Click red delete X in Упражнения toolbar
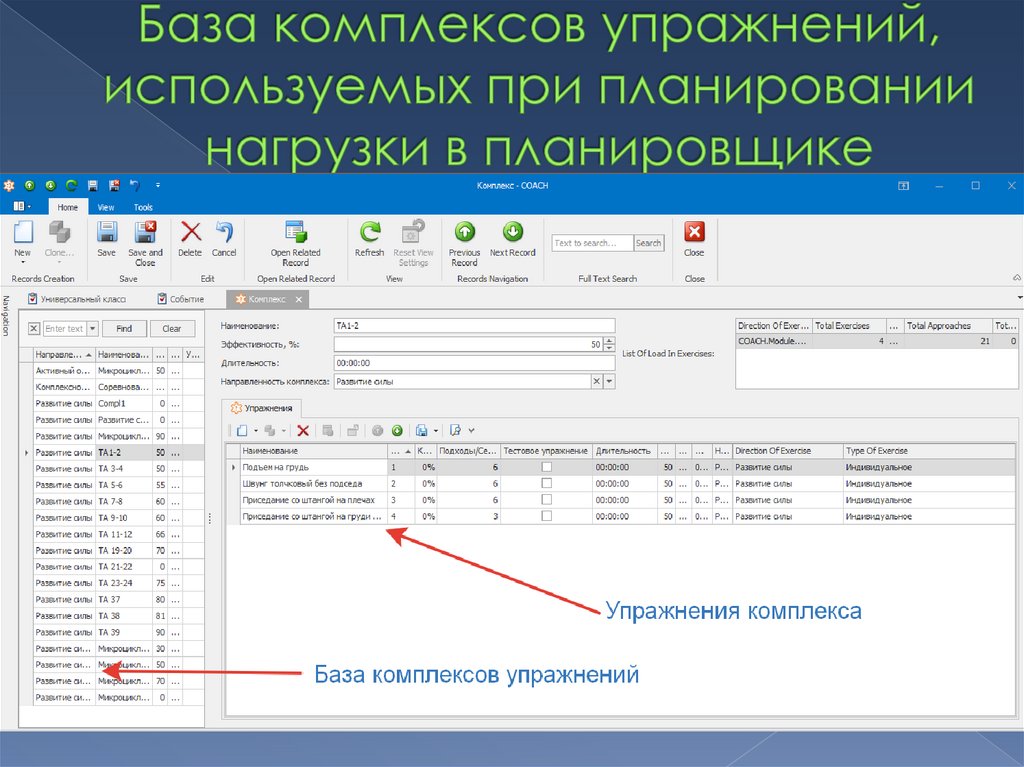The height and width of the screenshot is (767, 1024). pos(303,431)
